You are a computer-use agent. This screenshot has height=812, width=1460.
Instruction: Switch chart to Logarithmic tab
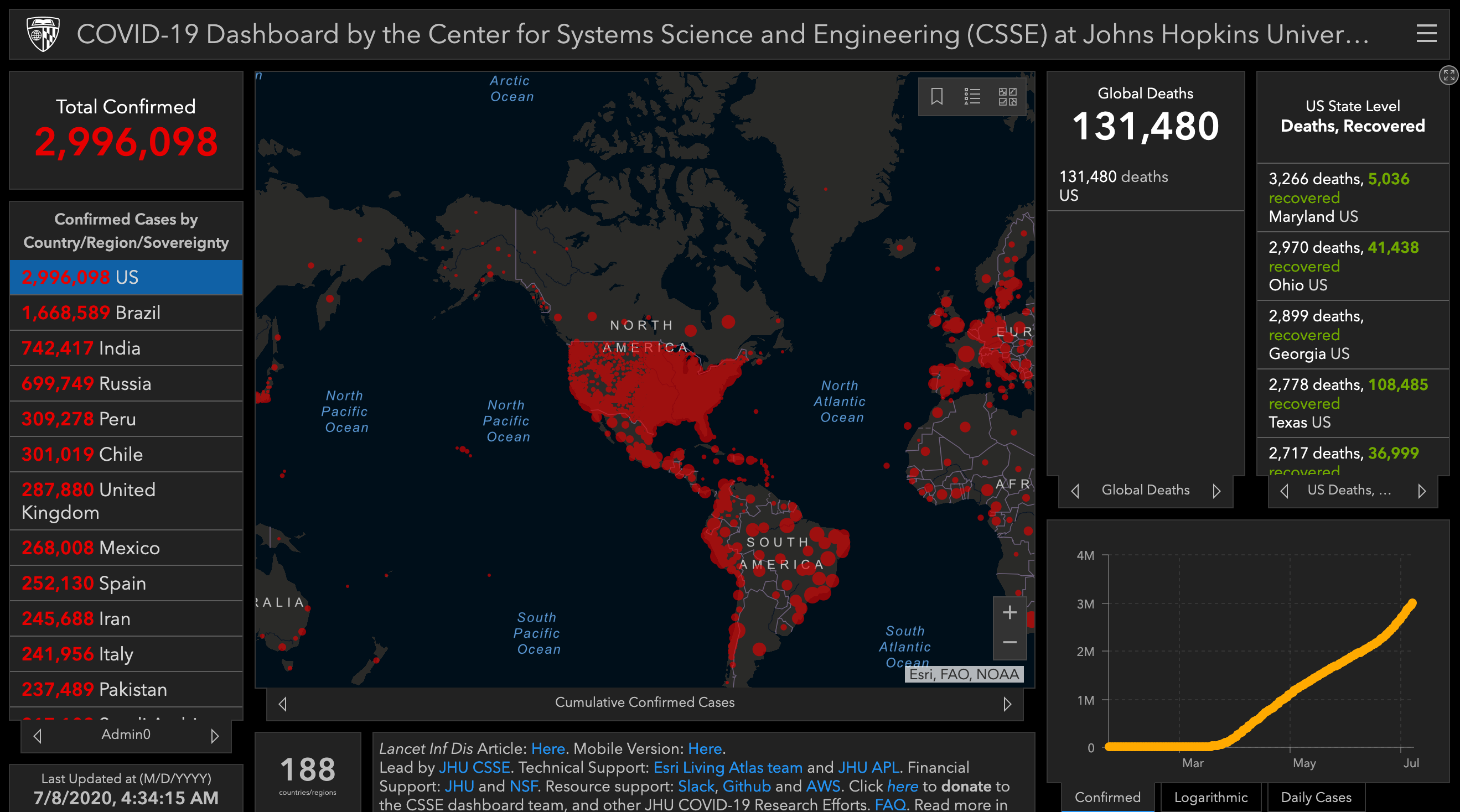tap(1210, 797)
